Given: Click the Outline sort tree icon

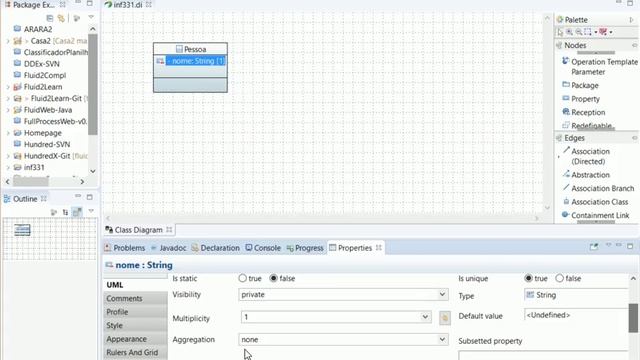Looking at the screenshot, I should coord(65,212).
